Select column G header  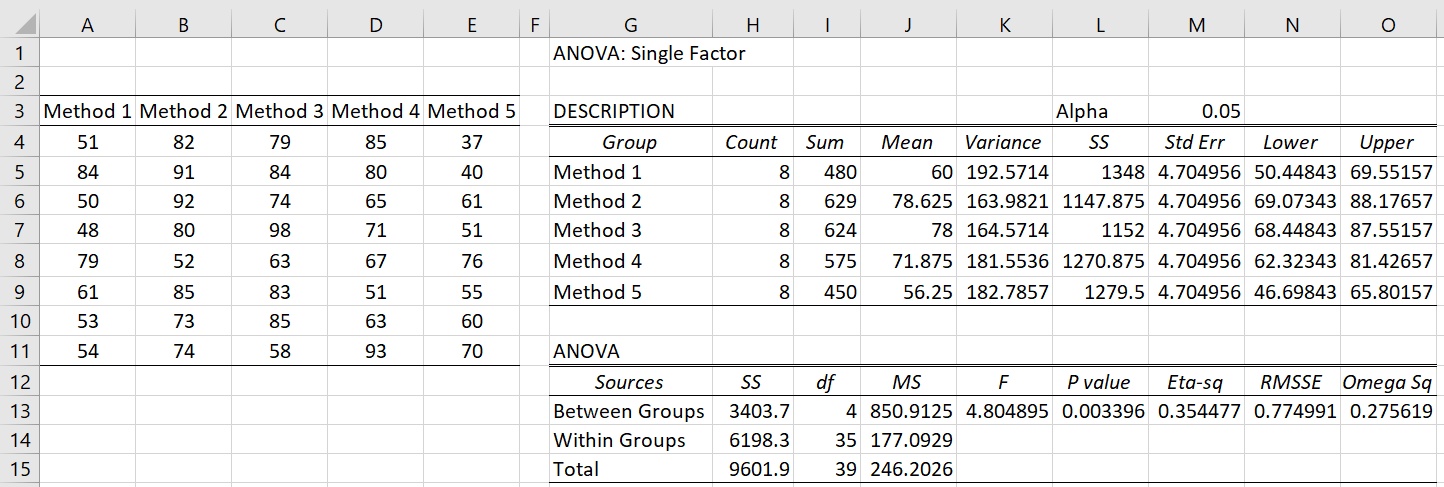pyautogui.click(x=629, y=25)
